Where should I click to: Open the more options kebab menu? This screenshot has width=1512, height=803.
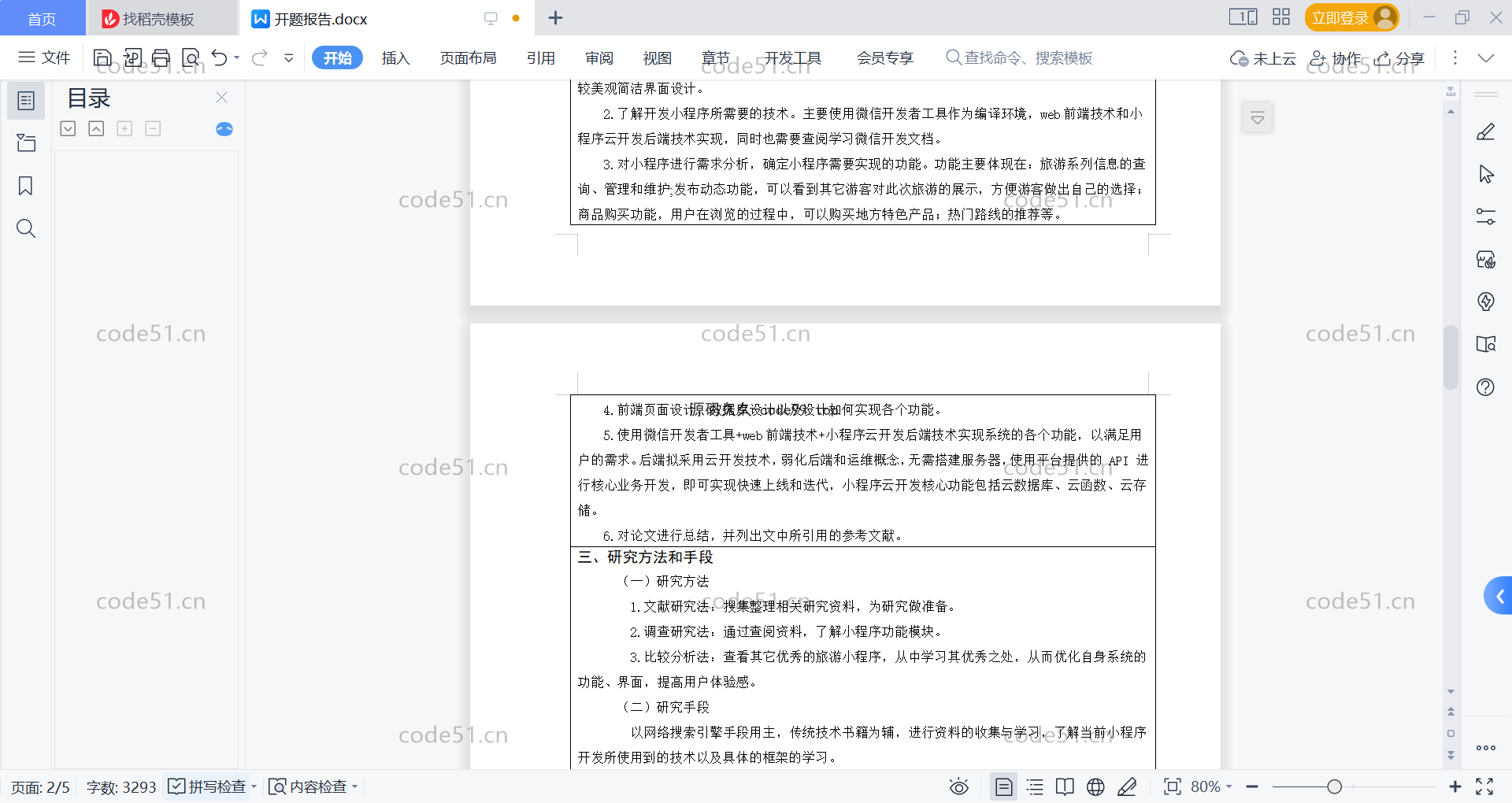(x=1455, y=57)
